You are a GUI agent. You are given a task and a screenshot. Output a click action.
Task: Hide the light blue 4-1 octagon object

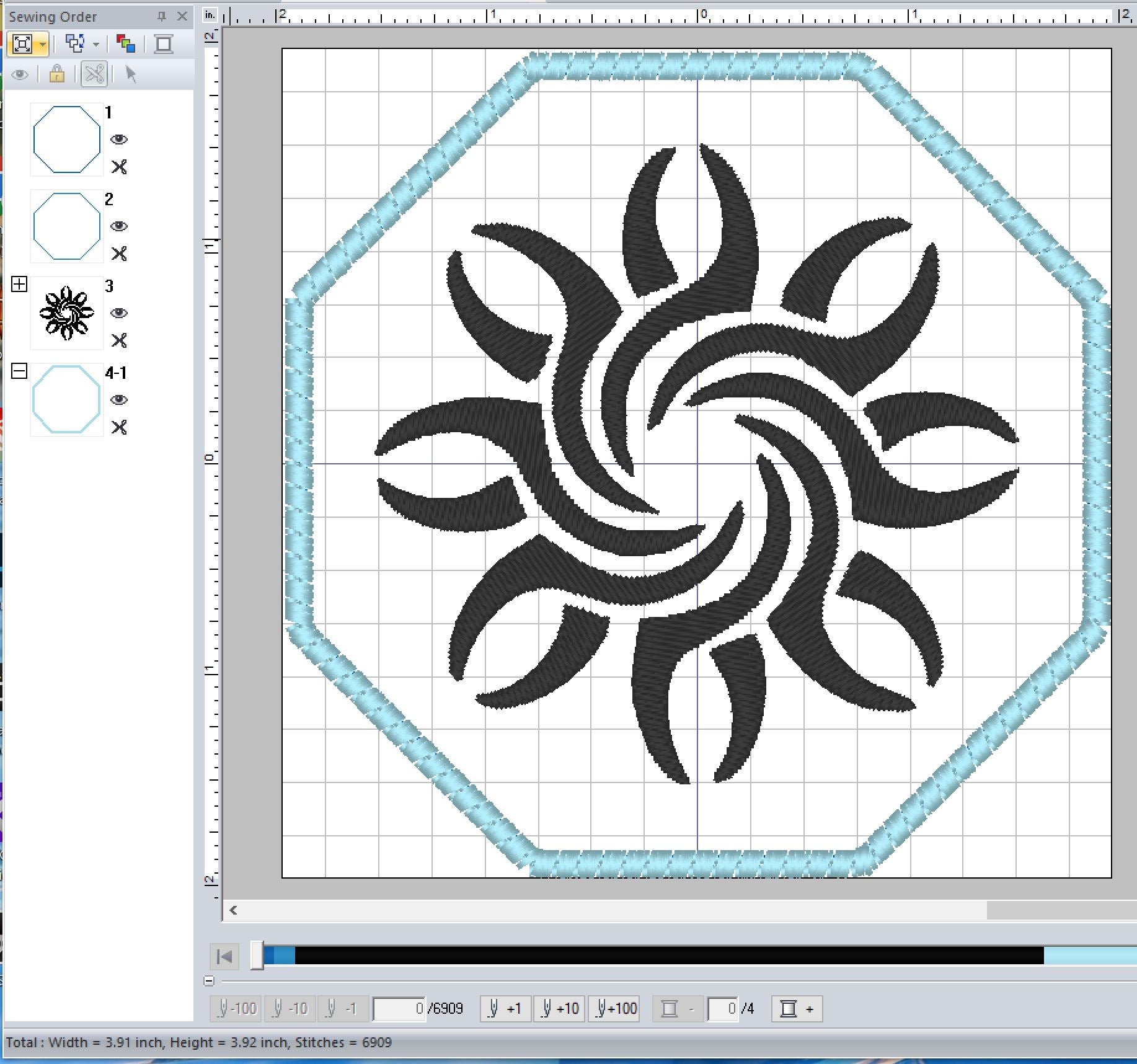click(119, 400)
